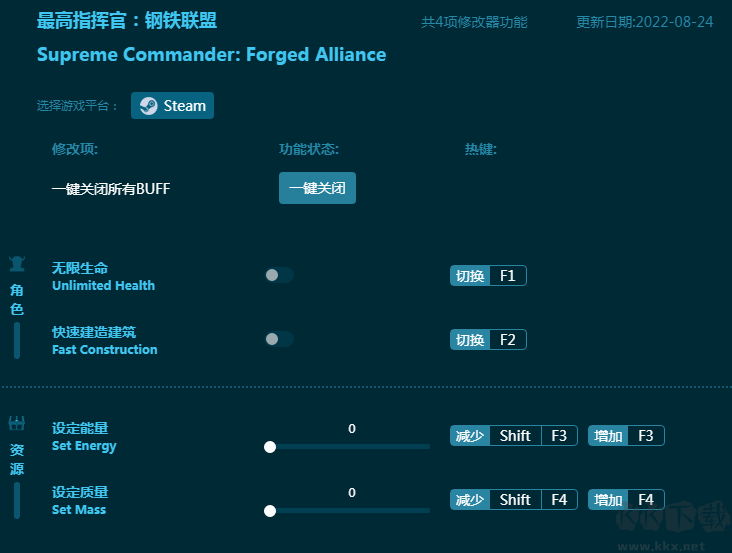The width and height of the screenshot is (732, 553).
Task: Enable the Fast Construction toggle
Action: point(278,339)
